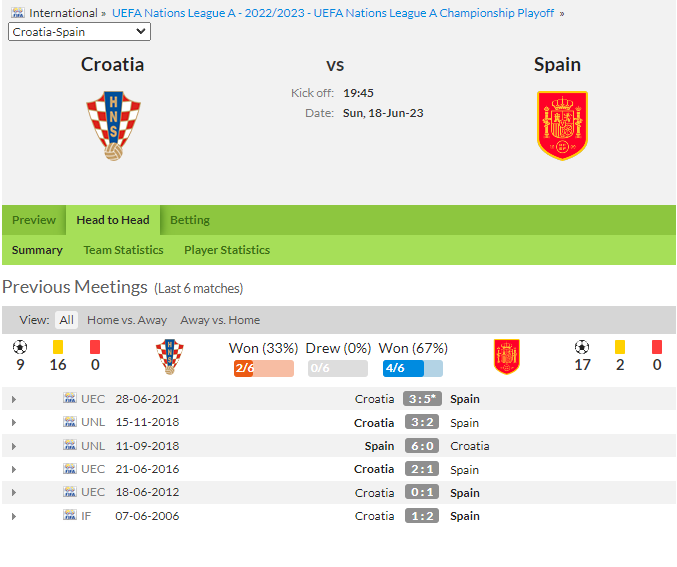Switch view to Away vs. Home
The width and height of the screenshot is (677, 567).
220,320
